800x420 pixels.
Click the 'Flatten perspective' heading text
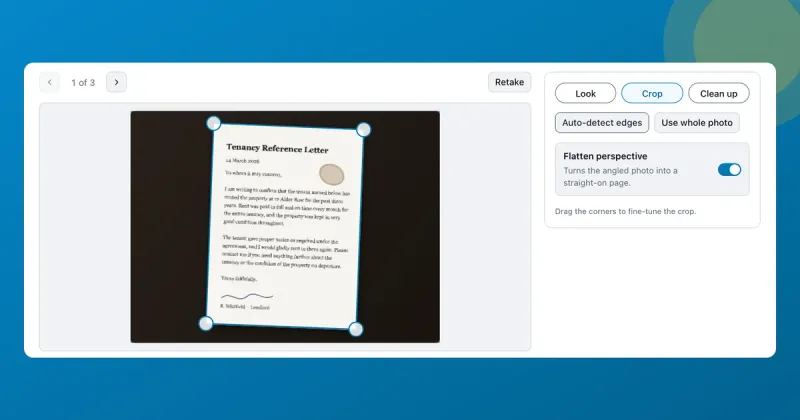coord(605,156)
